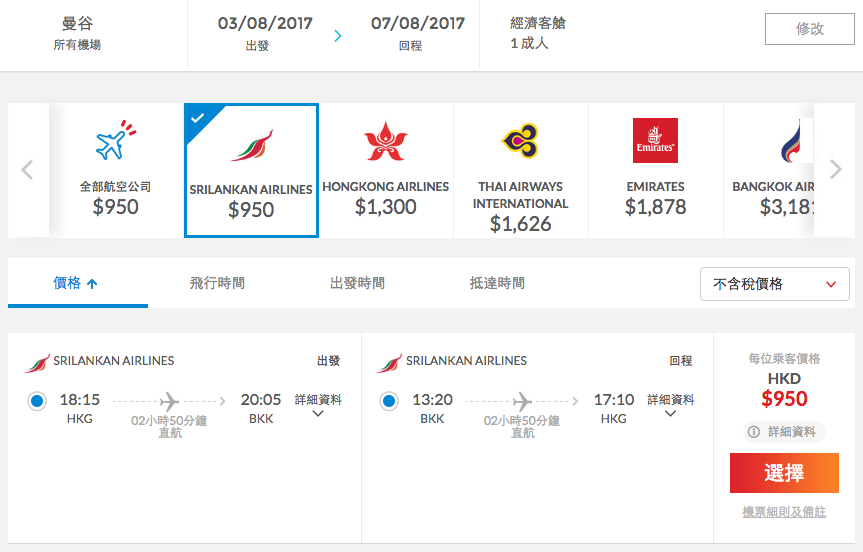Select the Emirates red logo

coord(655,140)
